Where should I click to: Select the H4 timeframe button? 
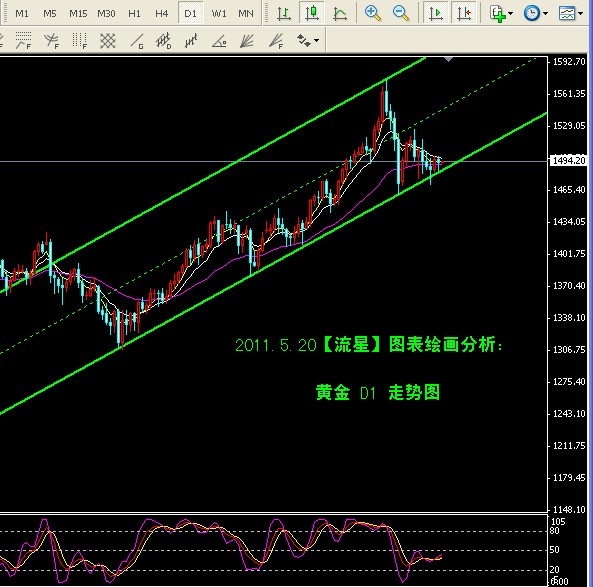coord(161,14)
